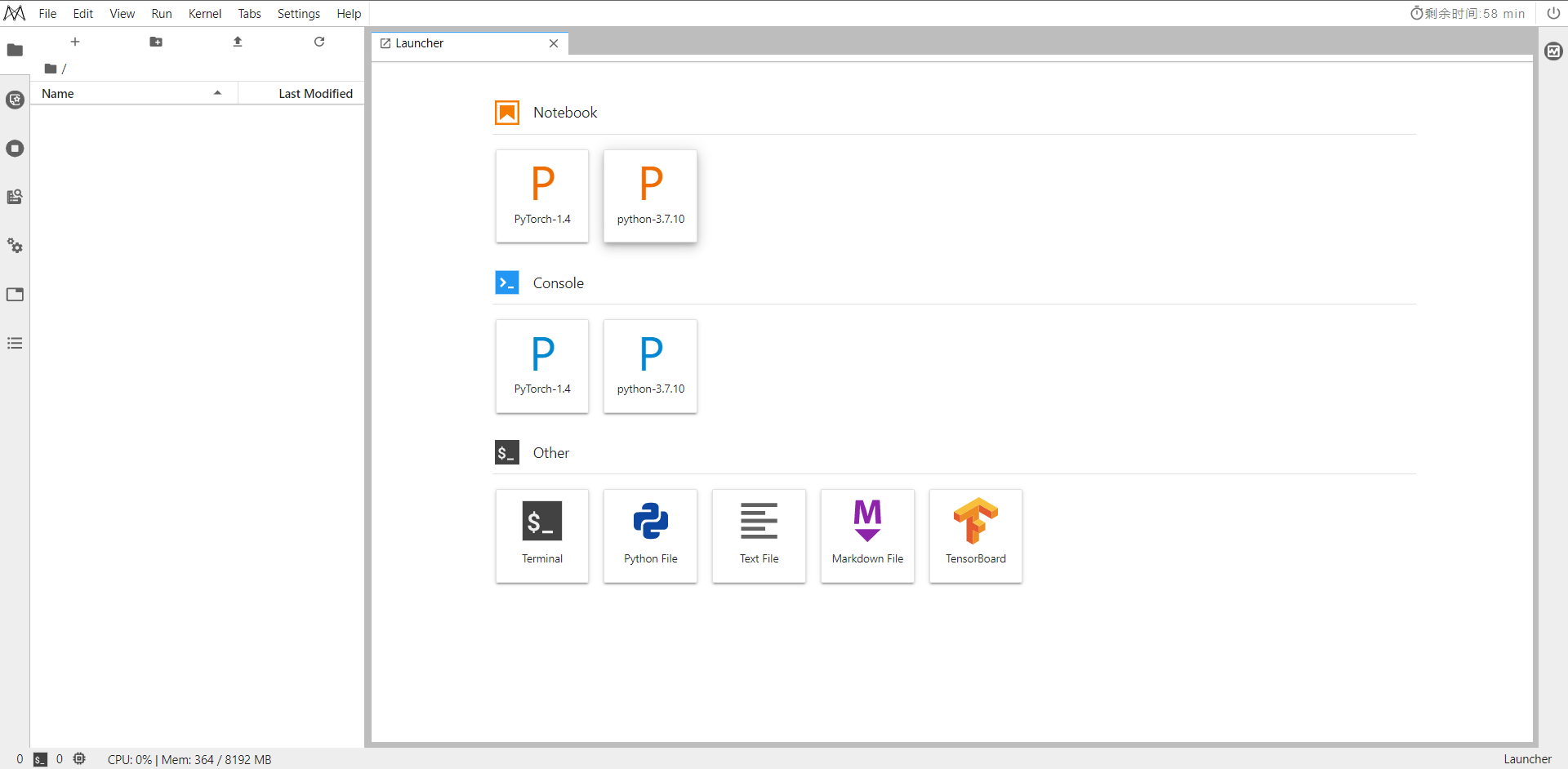Refresh the file list
Image resolution: width=1568 pixels, height=769 pixels.
click(x=319, y=42)
